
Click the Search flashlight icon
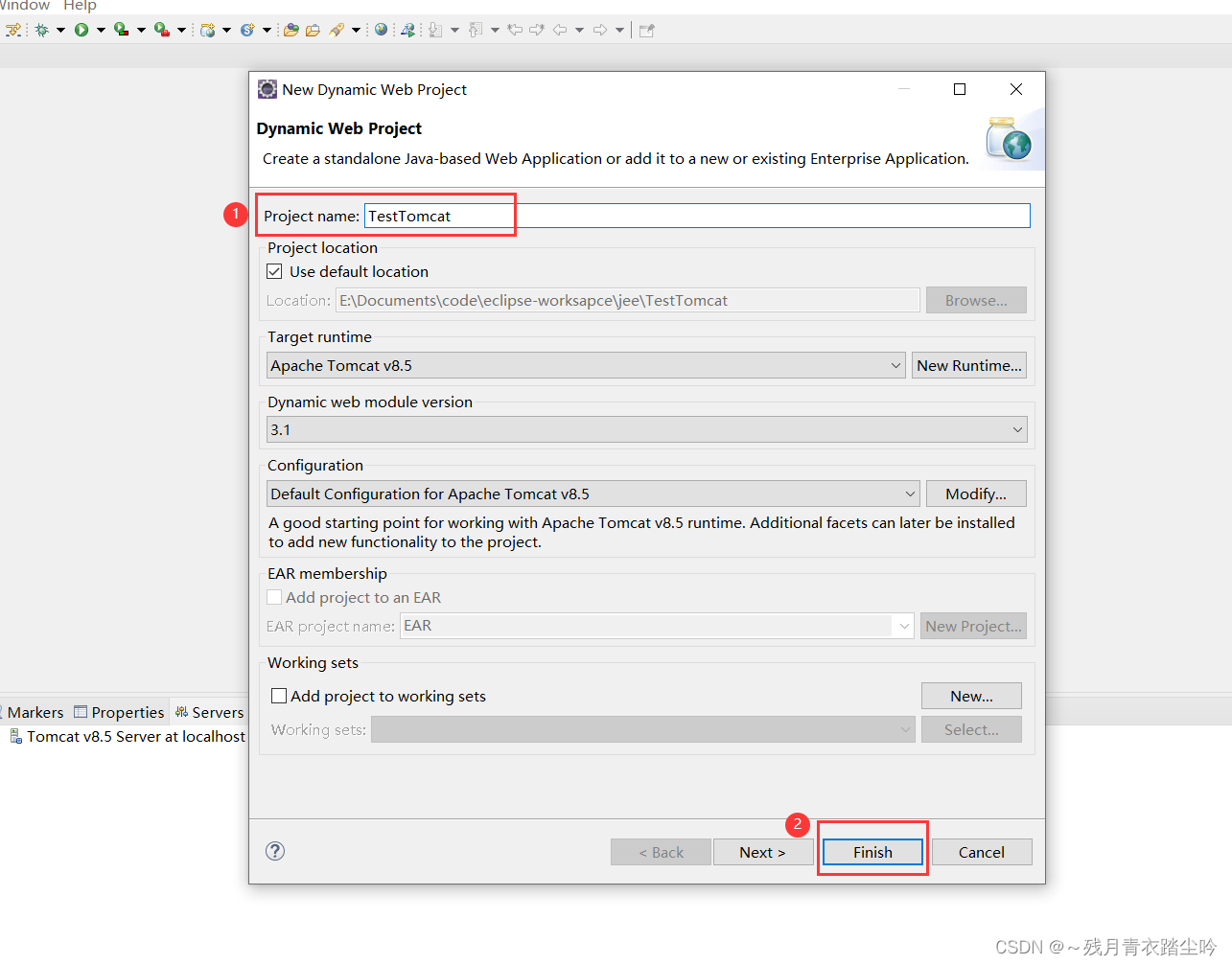click(336, 30)
